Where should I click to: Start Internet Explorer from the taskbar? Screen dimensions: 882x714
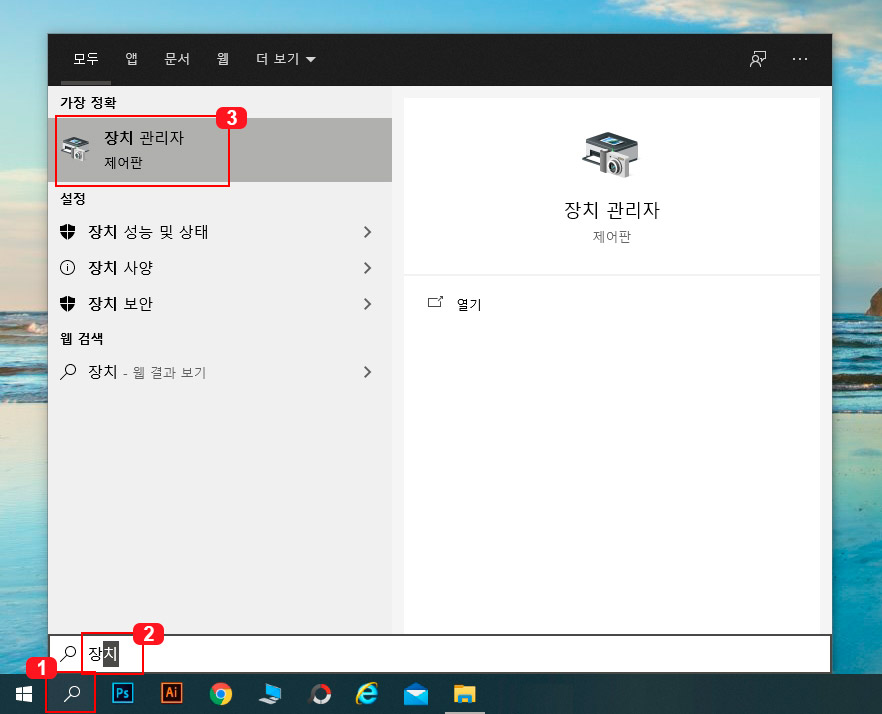(367, 692)
